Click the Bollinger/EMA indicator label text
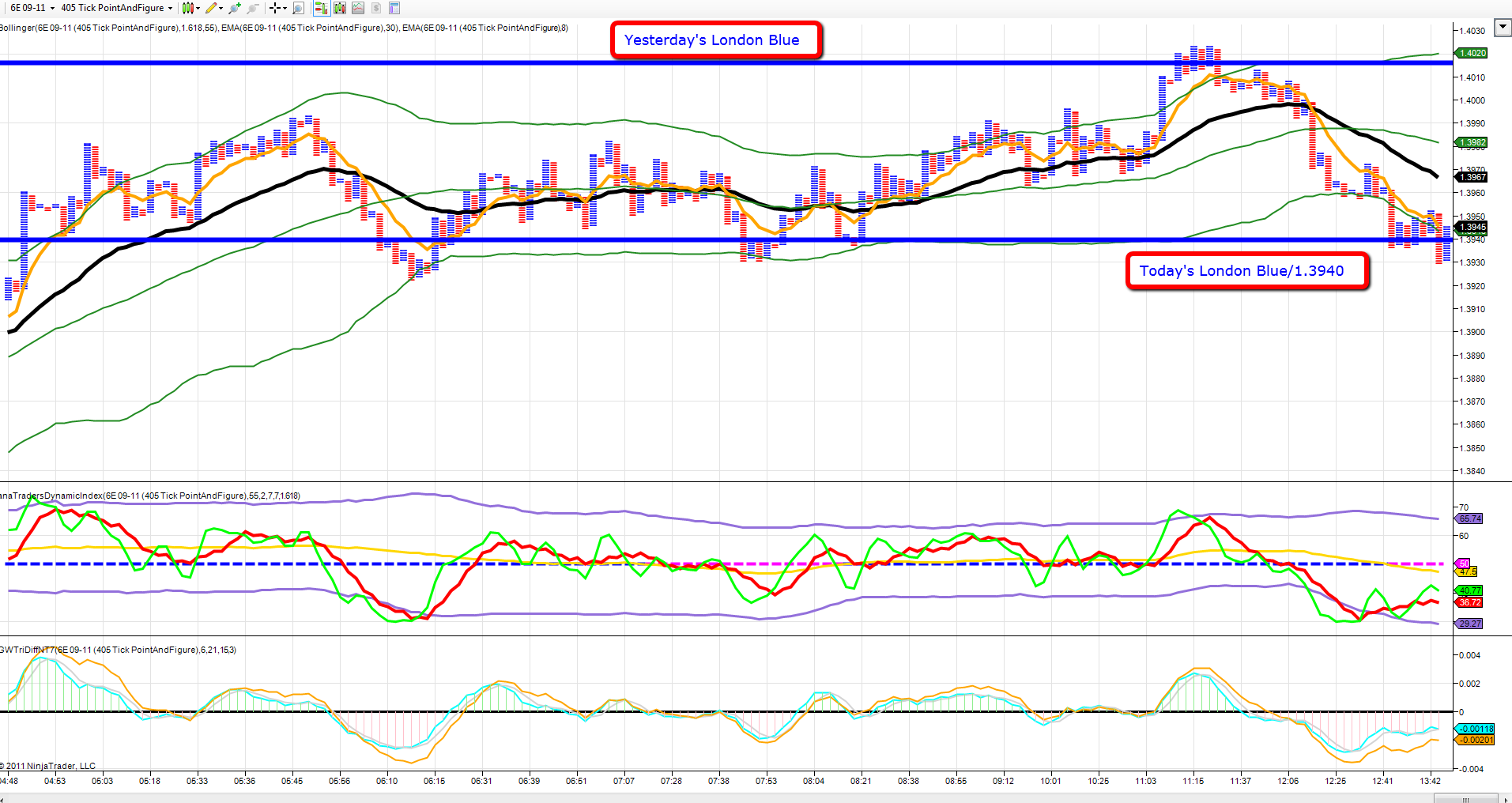Image resolution: width=1512 pixels, height=803 pixels. click(285, 28)
